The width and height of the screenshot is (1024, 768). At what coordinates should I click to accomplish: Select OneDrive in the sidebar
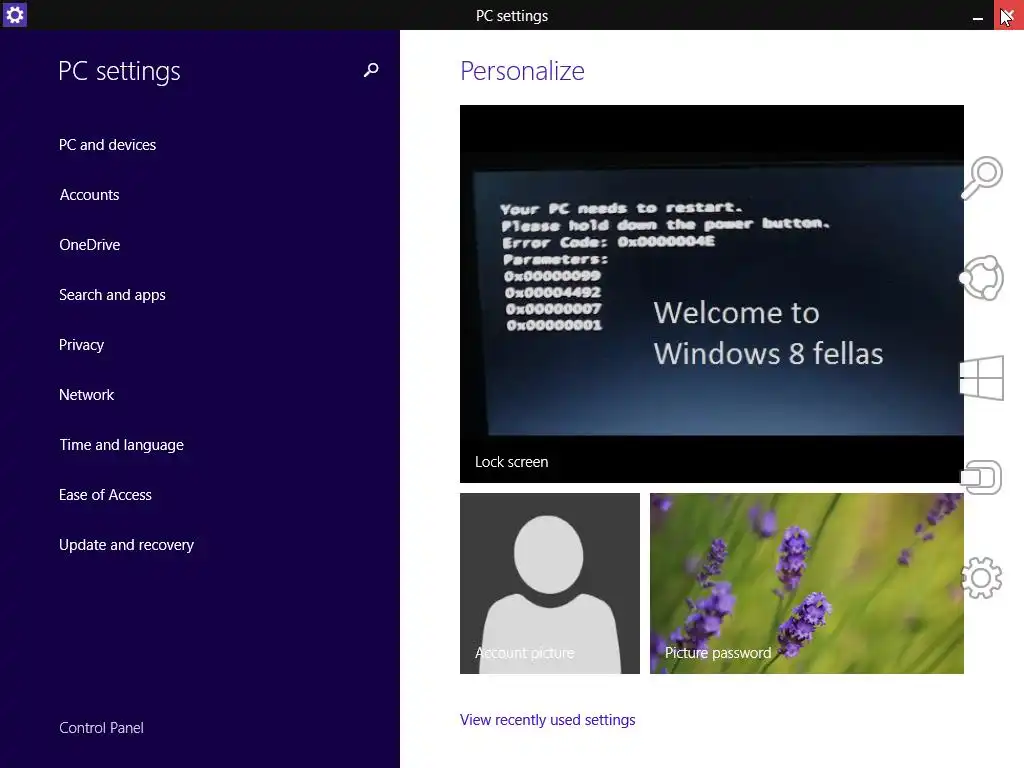tap(89, 245)
